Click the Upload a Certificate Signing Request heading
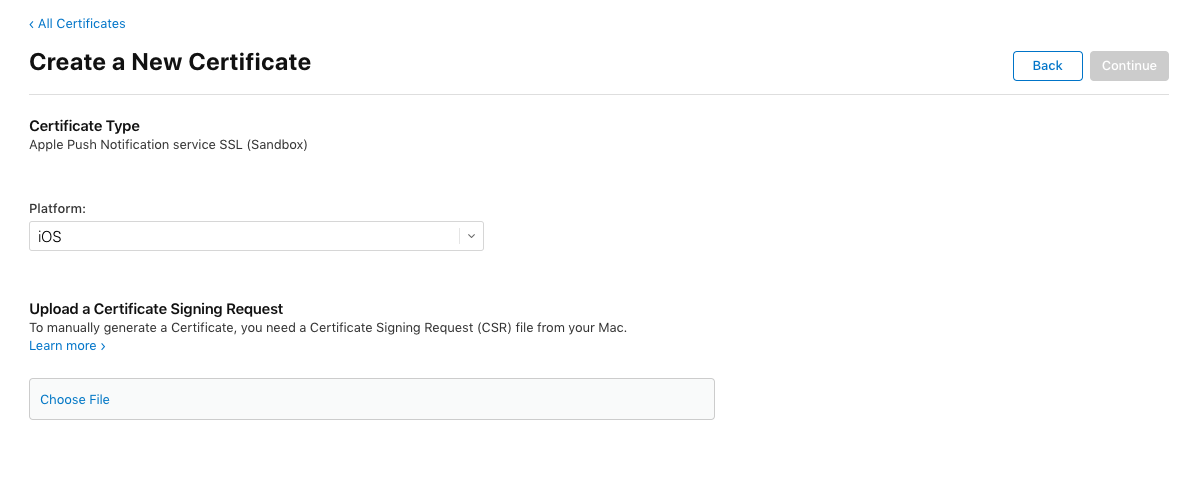1188x483 pixels. click(156, 309)
